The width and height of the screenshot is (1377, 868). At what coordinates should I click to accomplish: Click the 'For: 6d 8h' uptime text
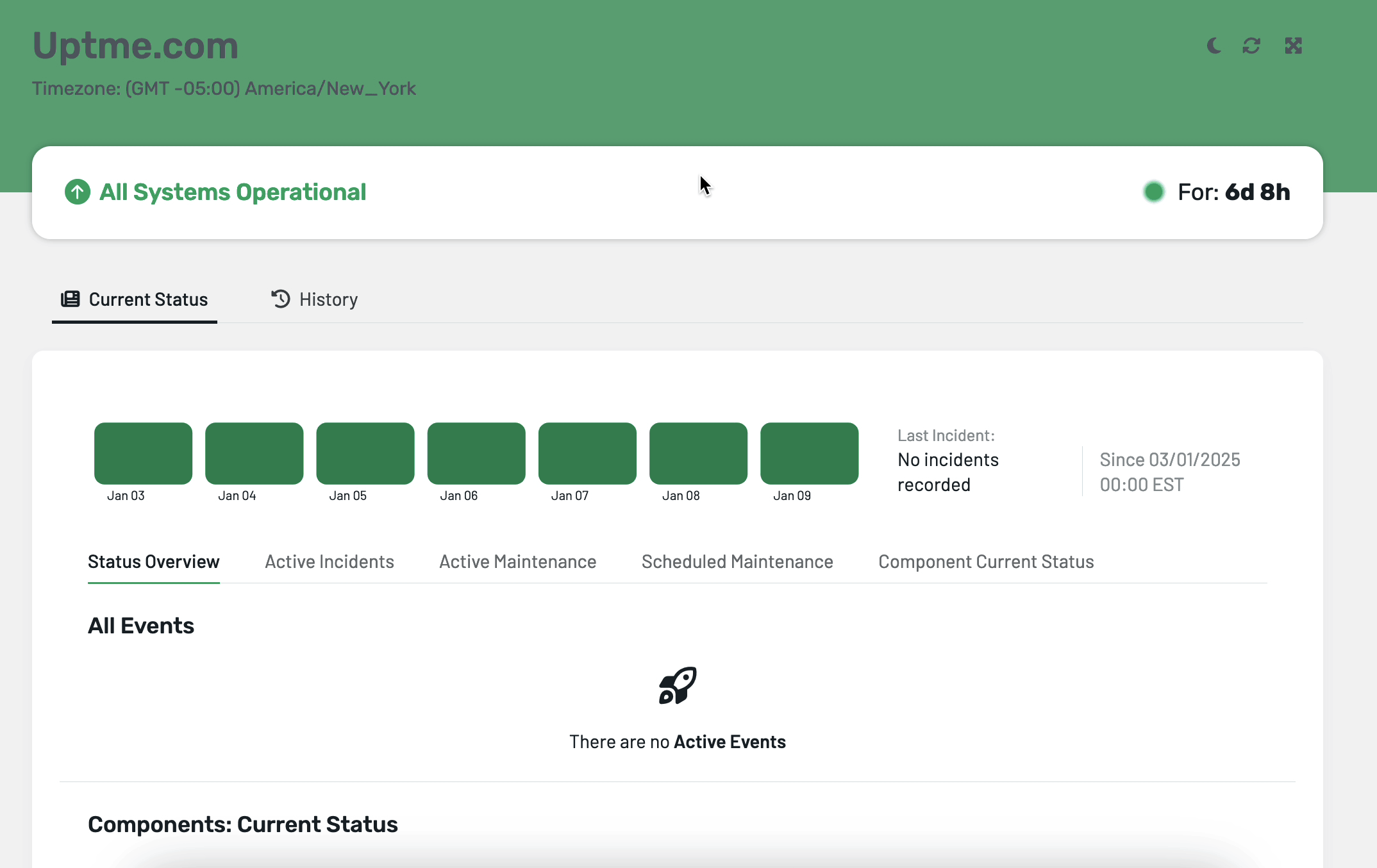[1233, 192]
